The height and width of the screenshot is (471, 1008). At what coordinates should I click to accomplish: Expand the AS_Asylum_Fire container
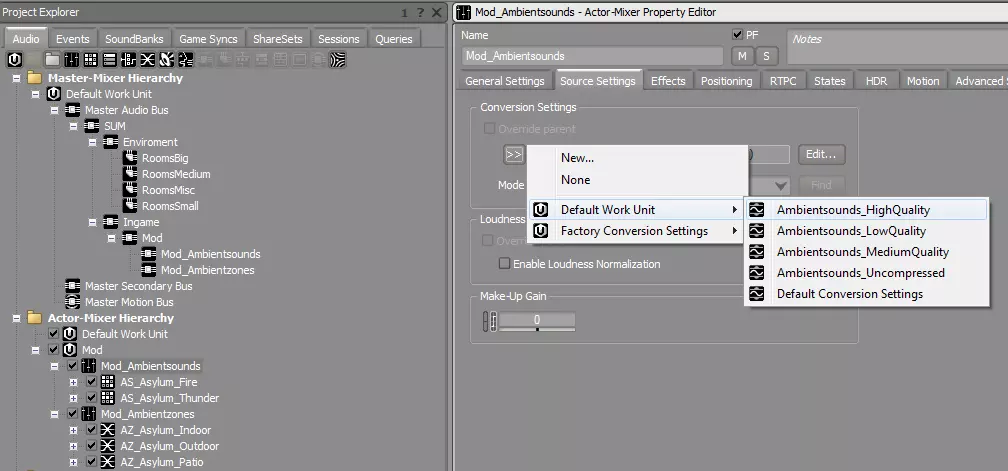[73, 382]
